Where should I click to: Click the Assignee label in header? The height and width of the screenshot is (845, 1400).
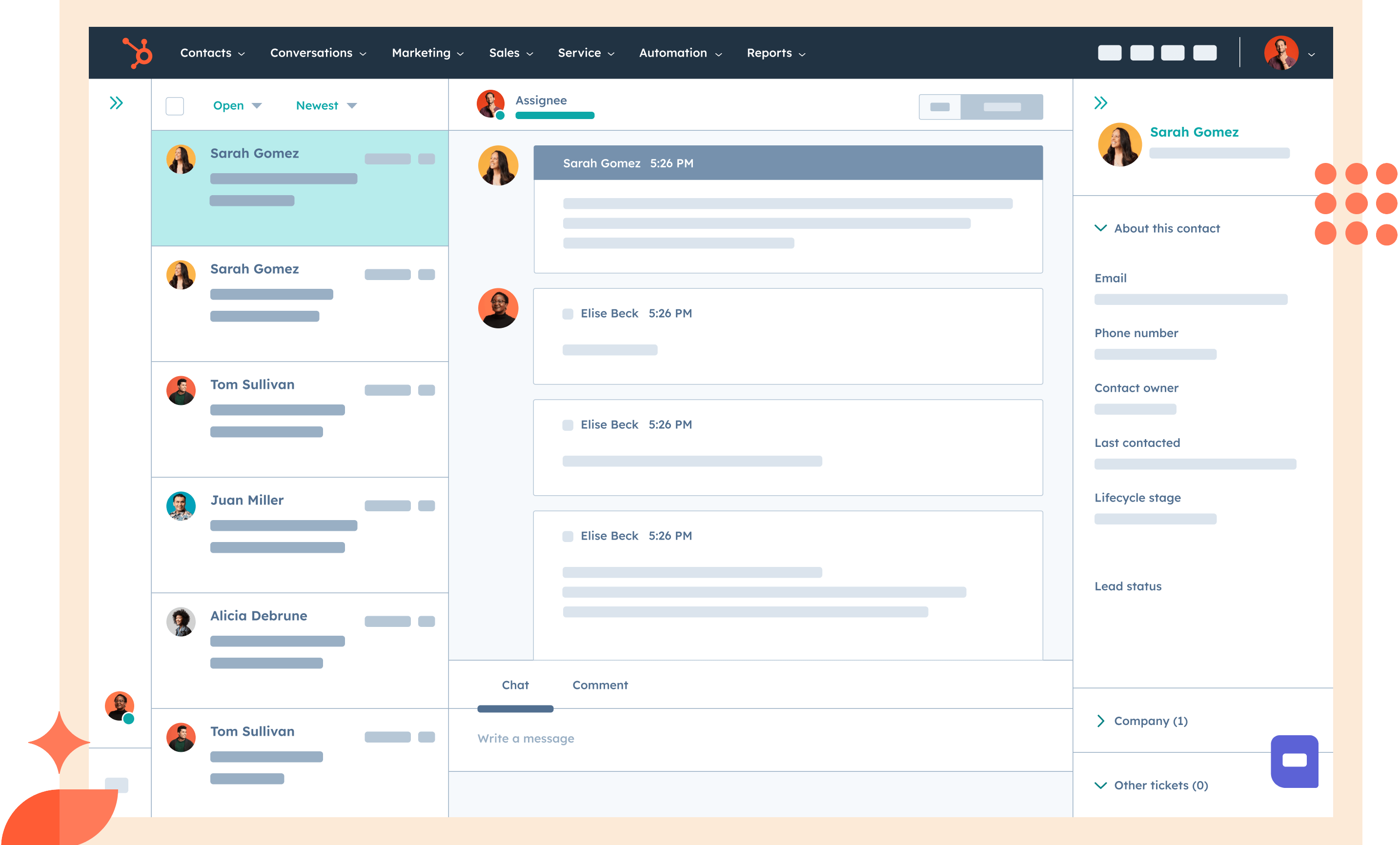pos(541,100)
